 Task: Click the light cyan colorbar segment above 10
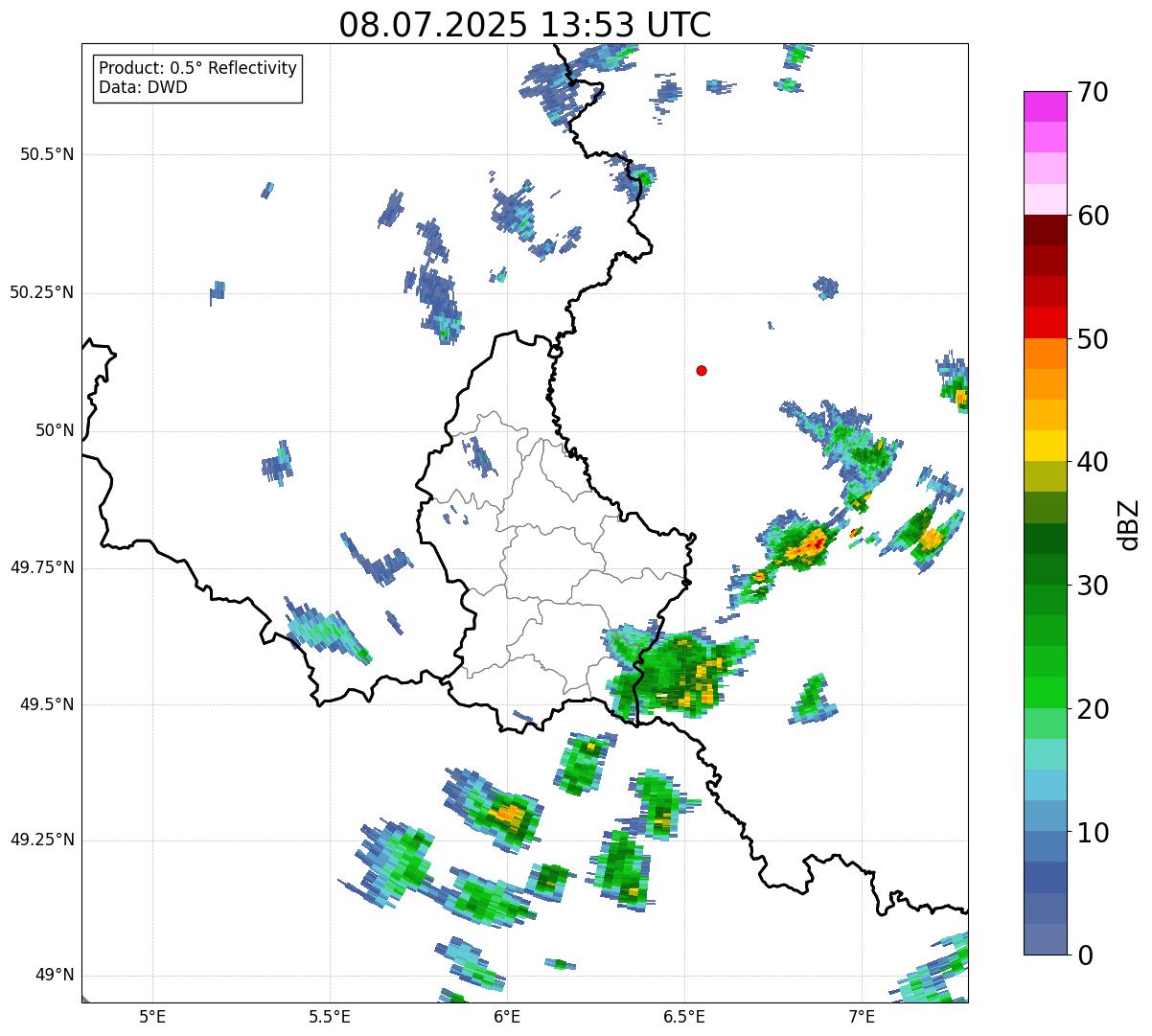coord(1045,785)
